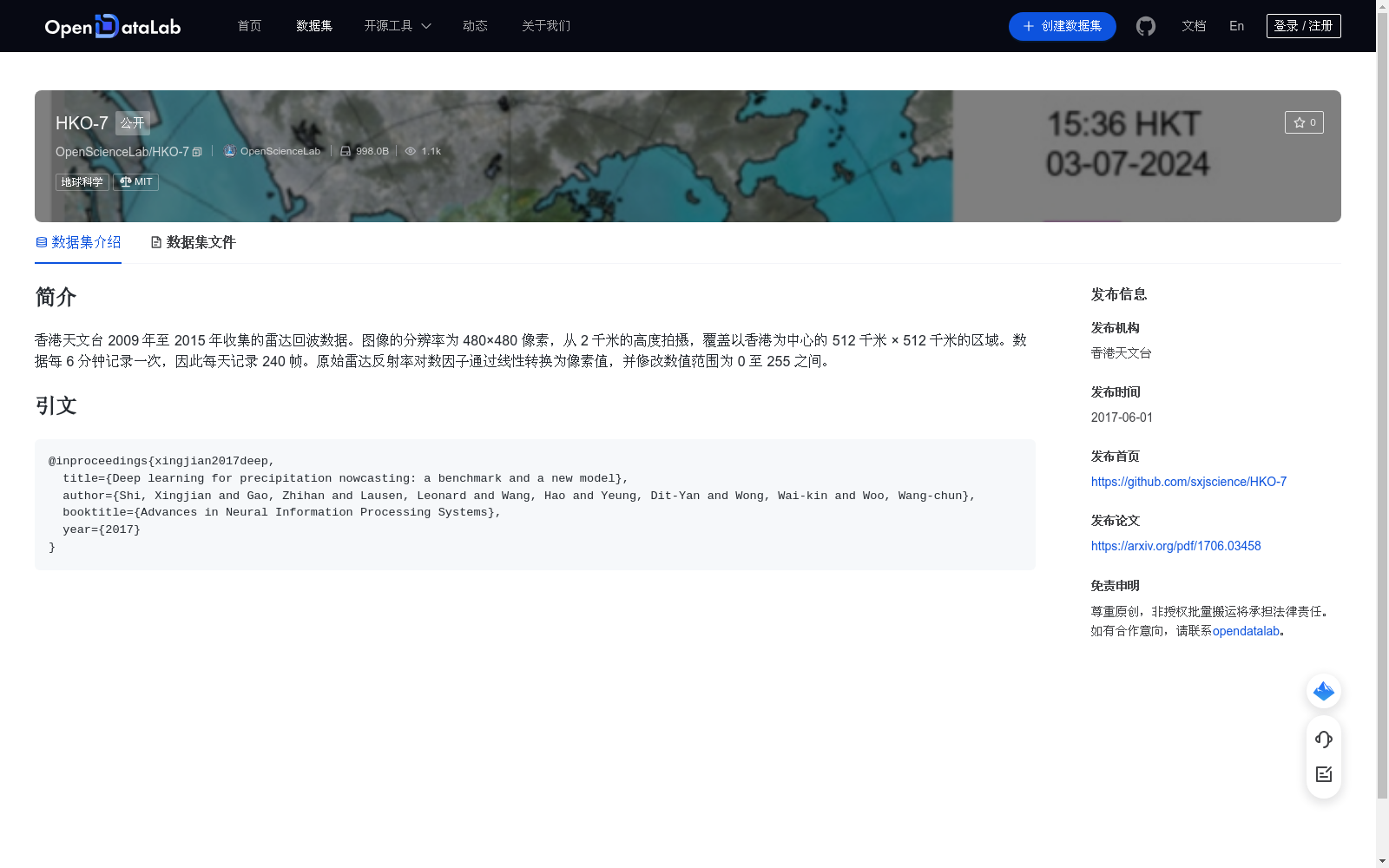1389x868 pixels.
Task: Open 数据集 navigation item
Action: pyautogui.click(x=314, y=26)
